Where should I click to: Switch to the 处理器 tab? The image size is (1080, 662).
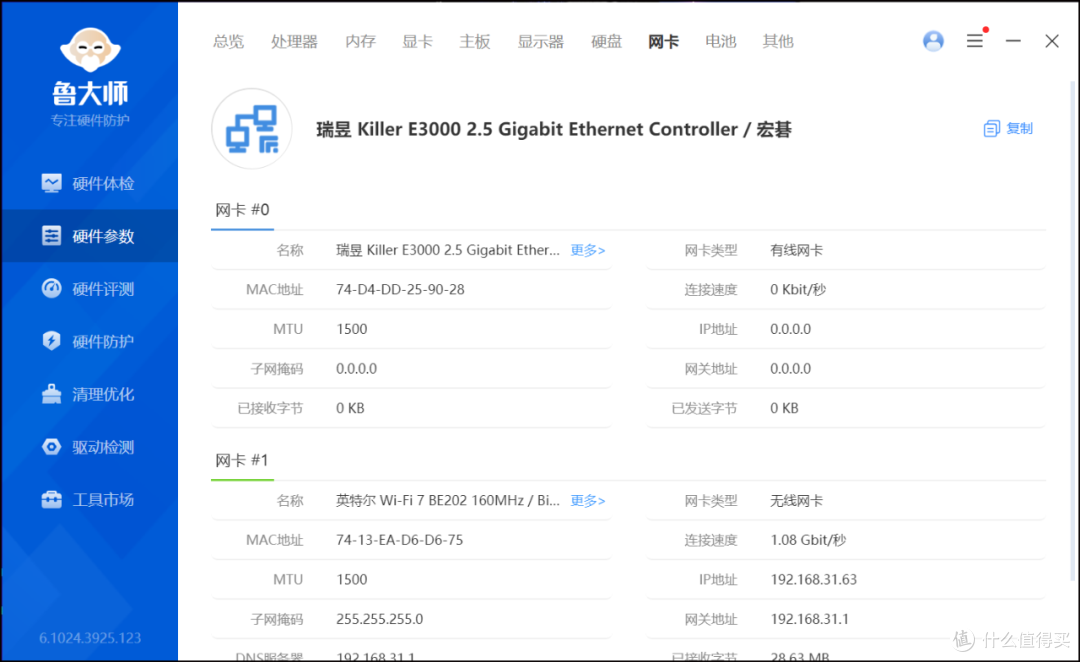click(x=294, y=41)
